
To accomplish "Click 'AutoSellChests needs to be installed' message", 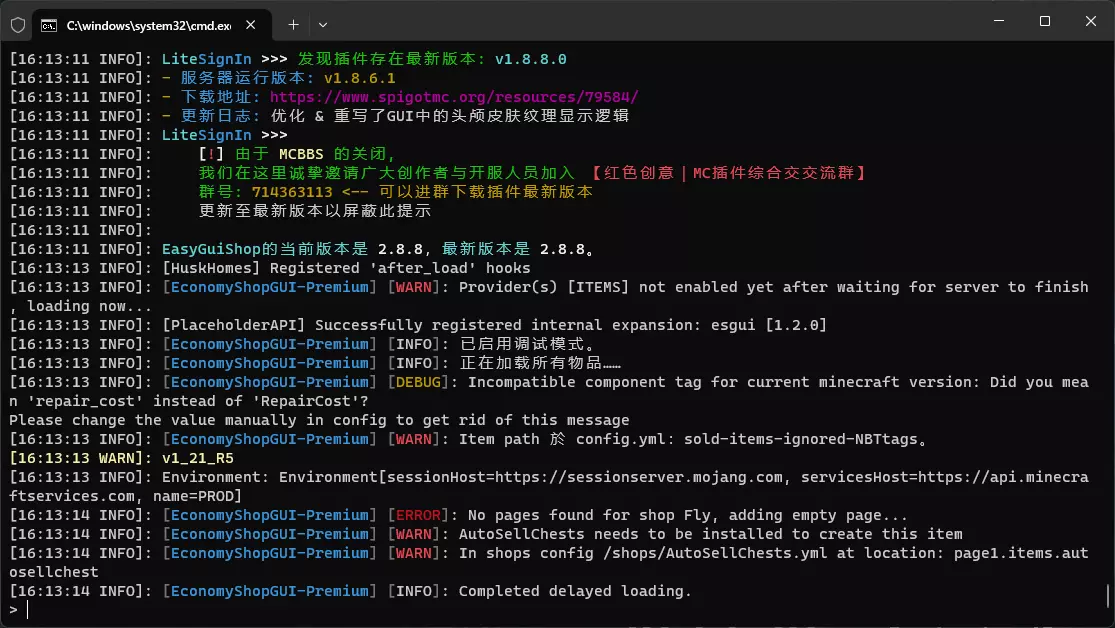I will point(710,534).
